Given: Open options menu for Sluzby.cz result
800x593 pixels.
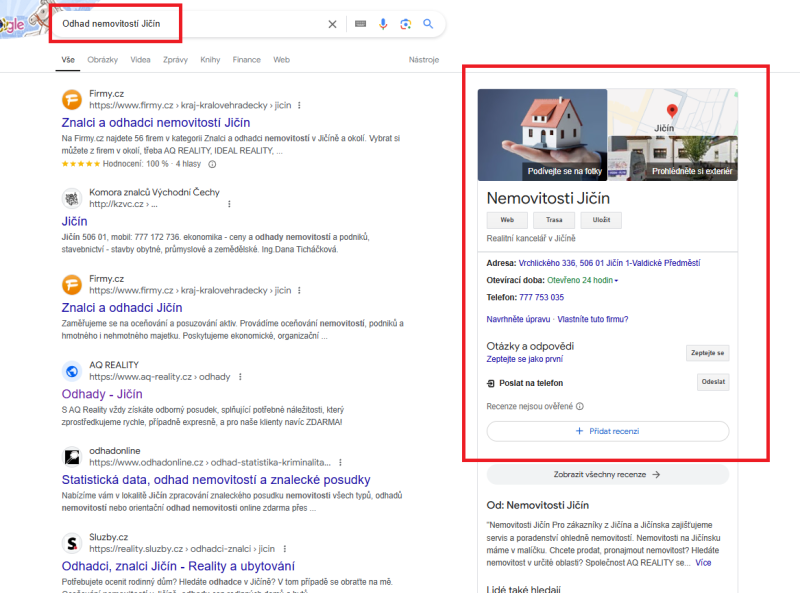Looking at the screenshot, I should coord(285,549).
